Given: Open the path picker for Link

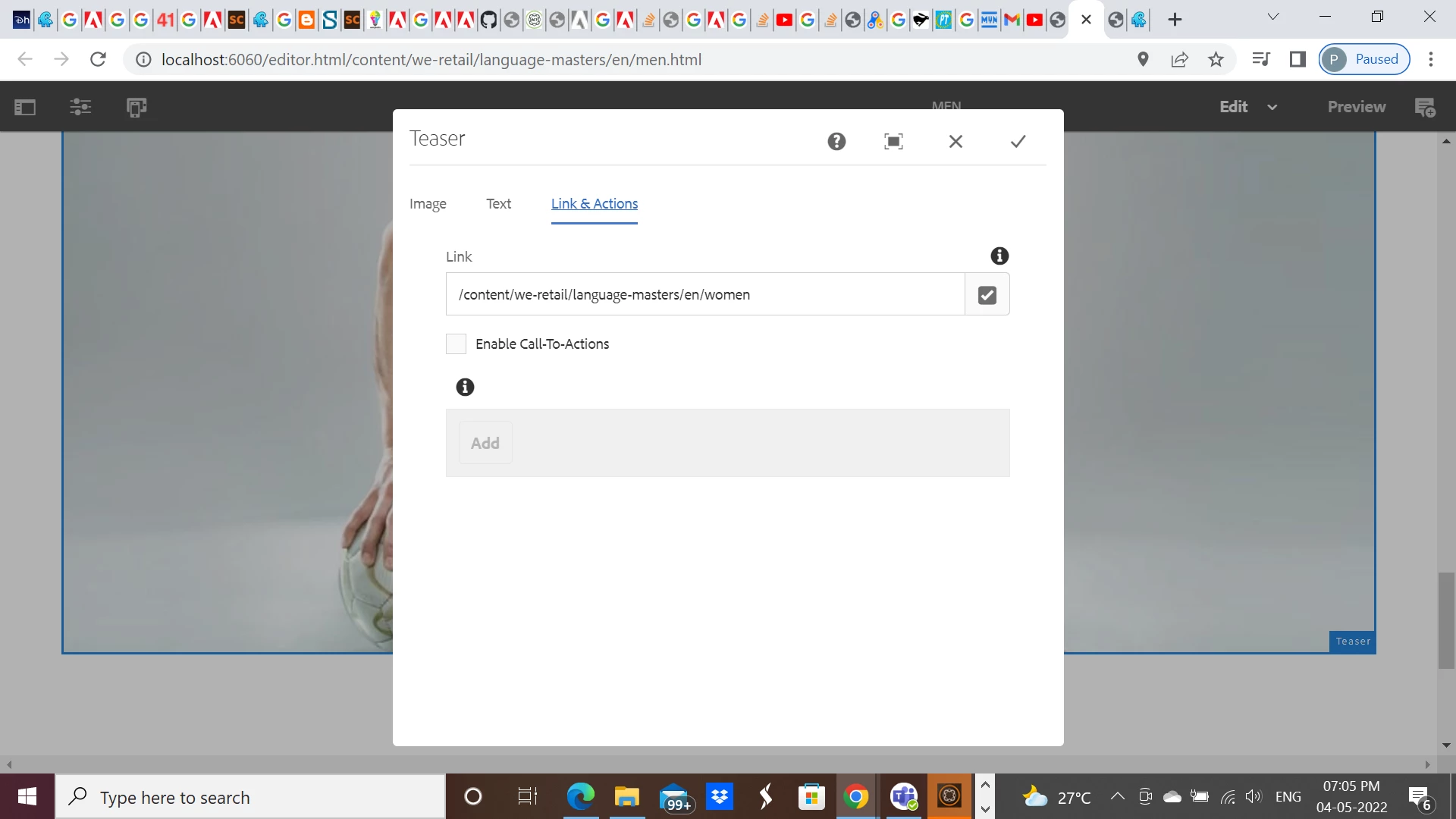Looking at the screenshot, I should tap(987, 295).
